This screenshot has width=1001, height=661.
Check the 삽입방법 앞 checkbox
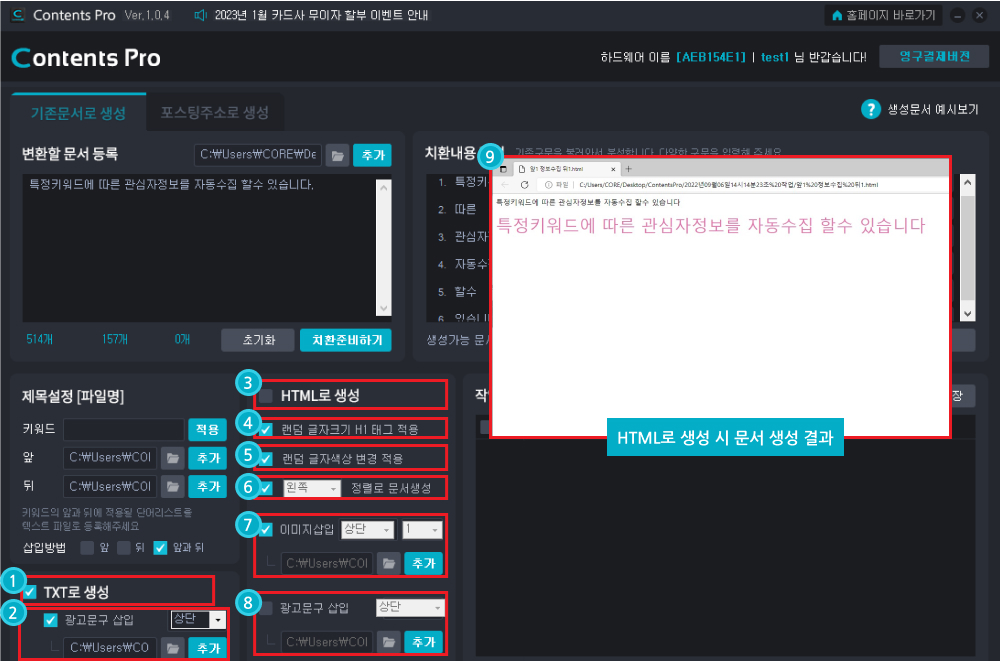tap(87, 548)
